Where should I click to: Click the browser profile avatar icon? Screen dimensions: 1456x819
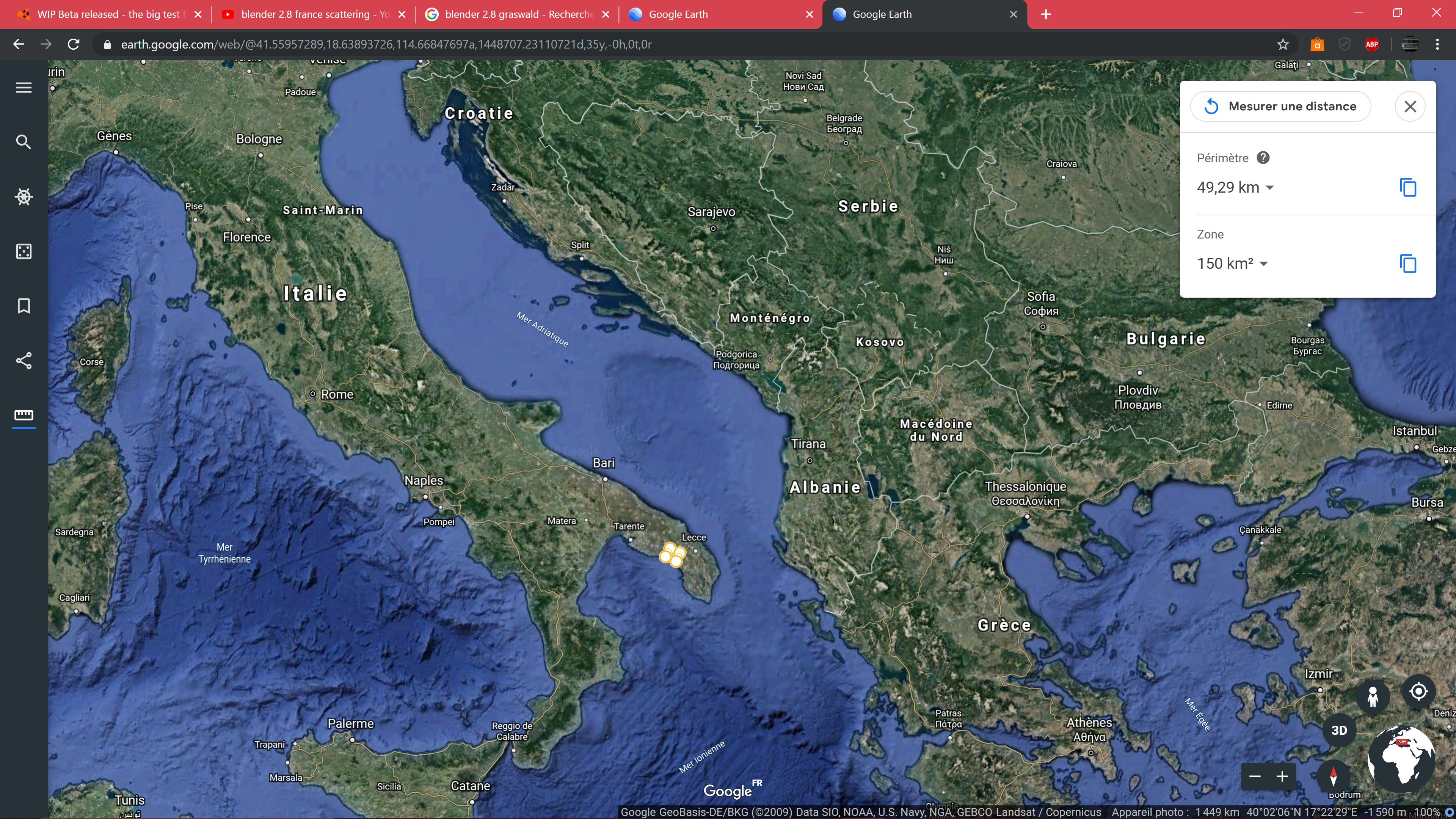[x=1410, y=44]
